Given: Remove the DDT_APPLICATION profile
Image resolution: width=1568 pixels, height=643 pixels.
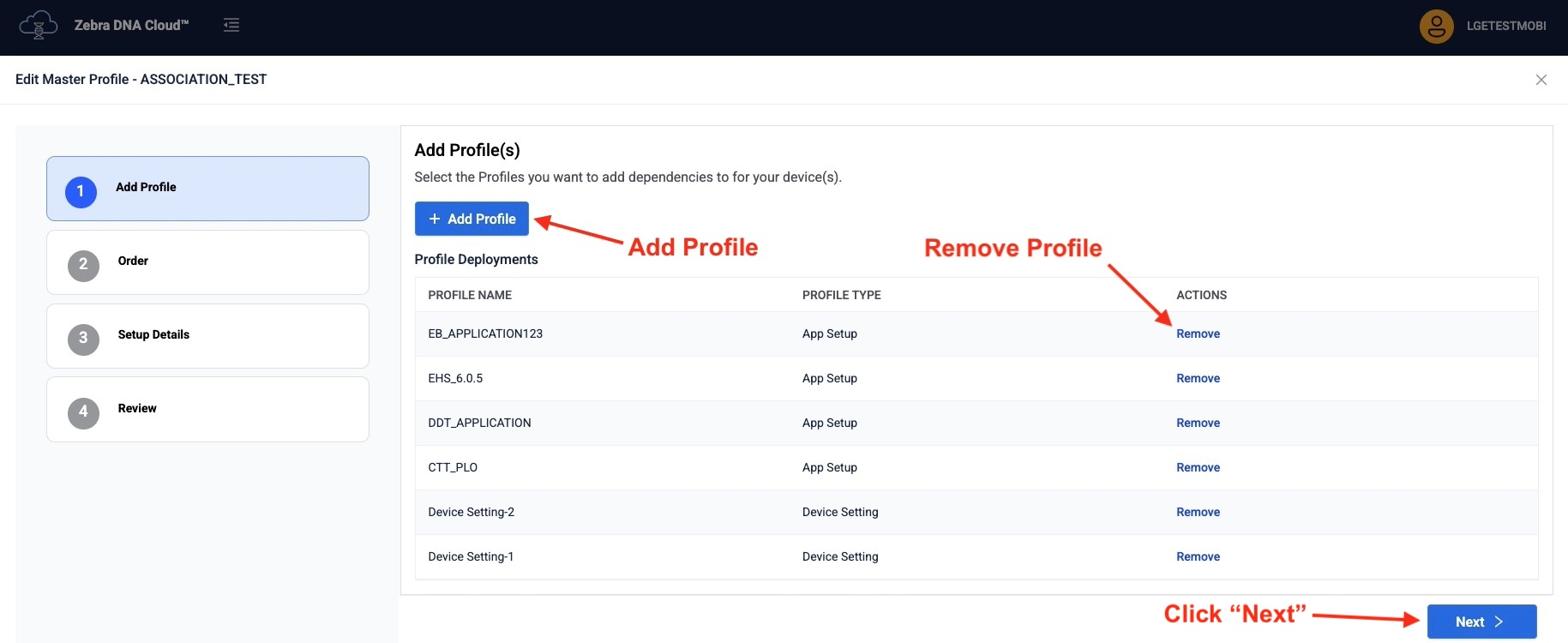Looking at the screenshot, I should [1198, 424].
